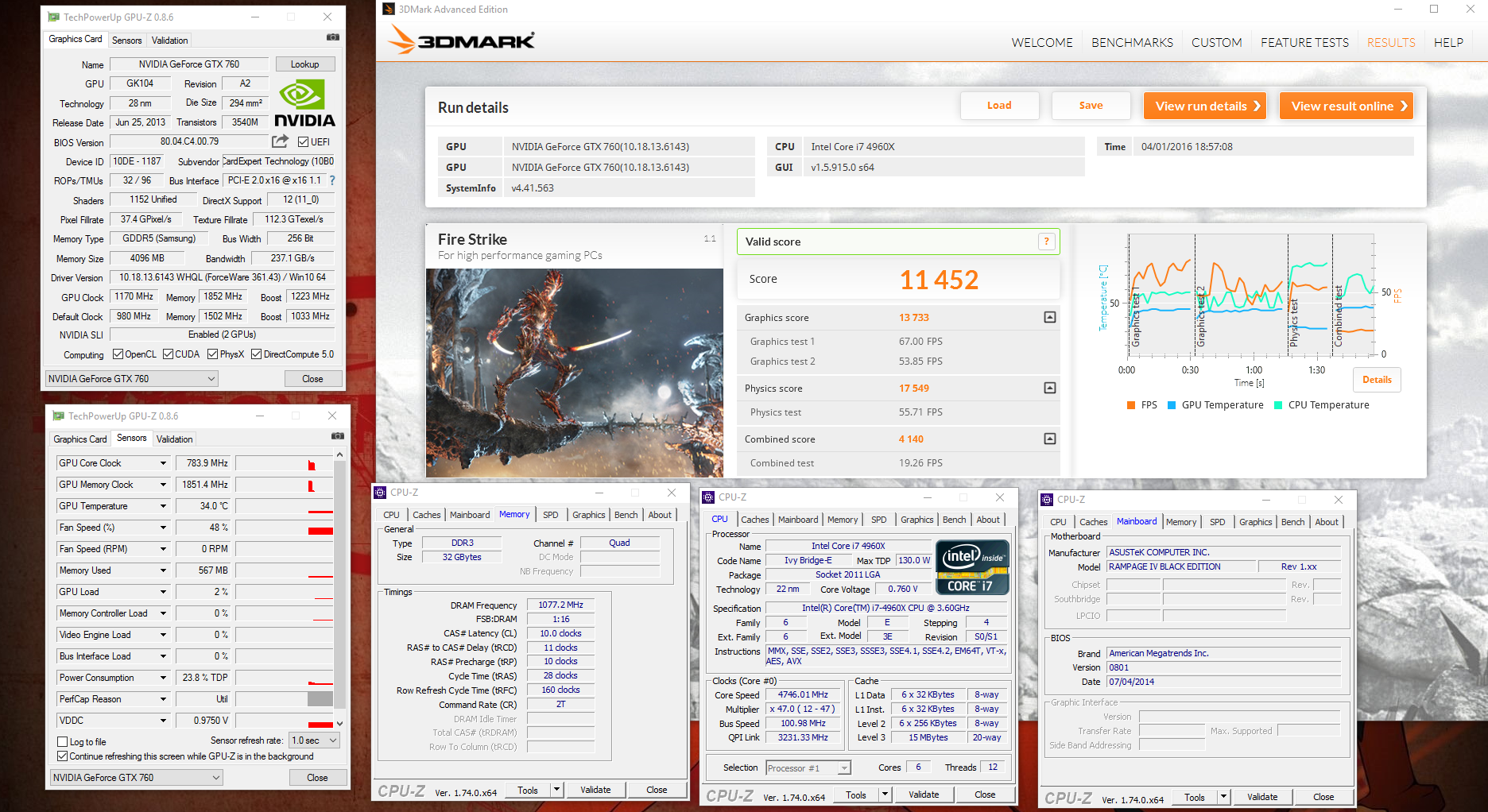
Task: Open the CUSTOM tab in 3DMark
Action: (1216, 43)
